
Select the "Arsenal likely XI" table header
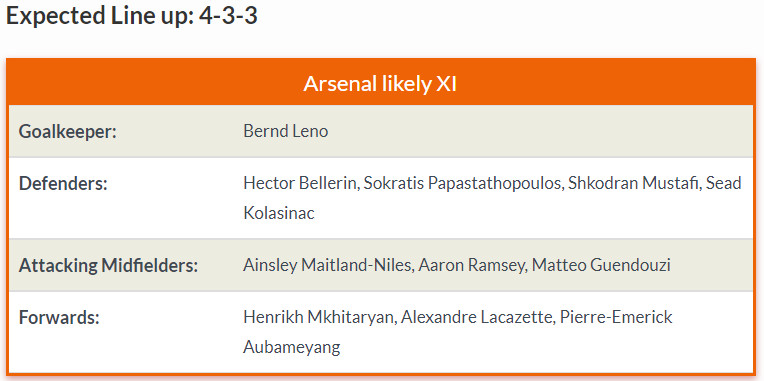380,84
